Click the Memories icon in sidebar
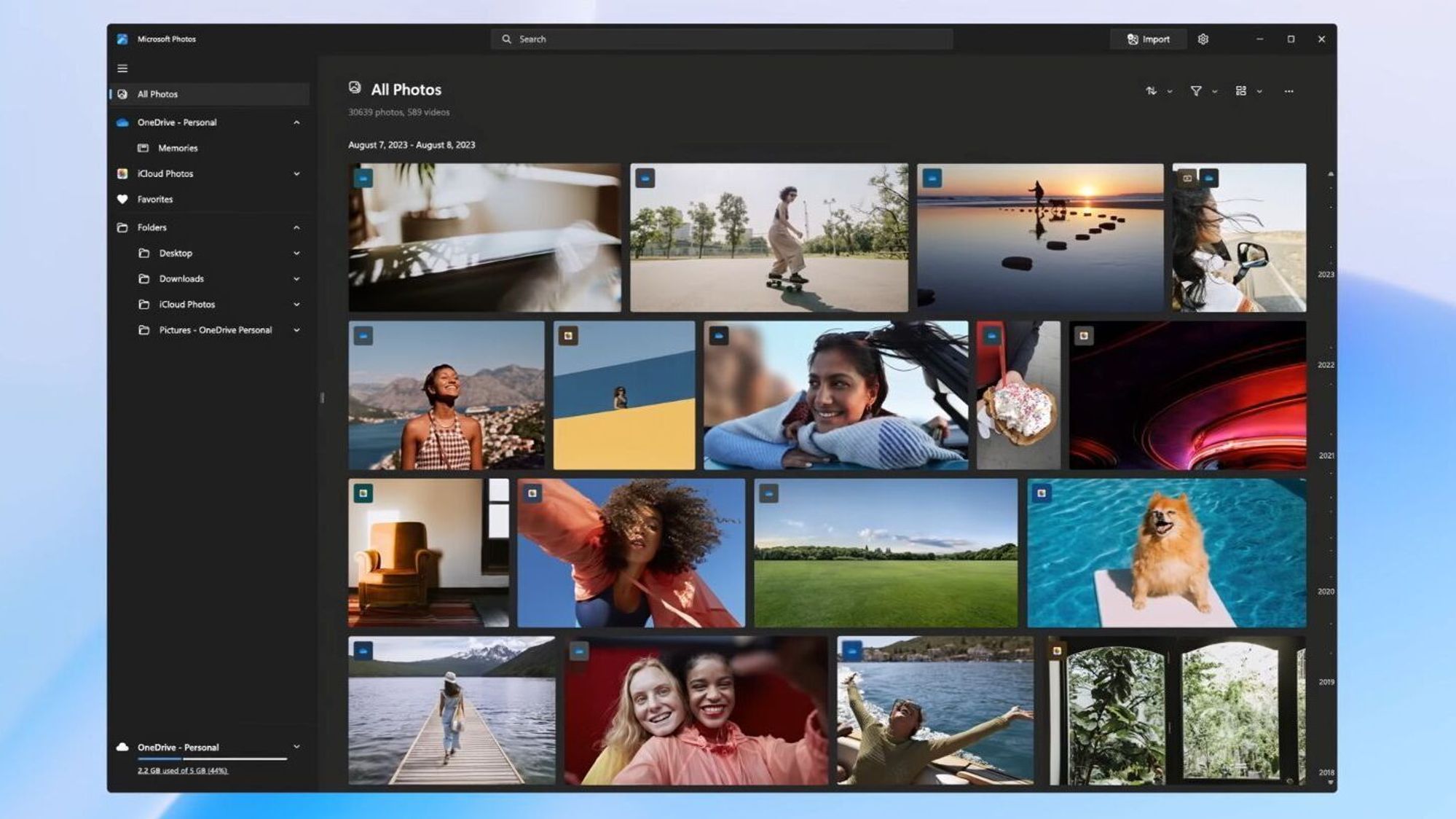 click(x=143, y=148)
